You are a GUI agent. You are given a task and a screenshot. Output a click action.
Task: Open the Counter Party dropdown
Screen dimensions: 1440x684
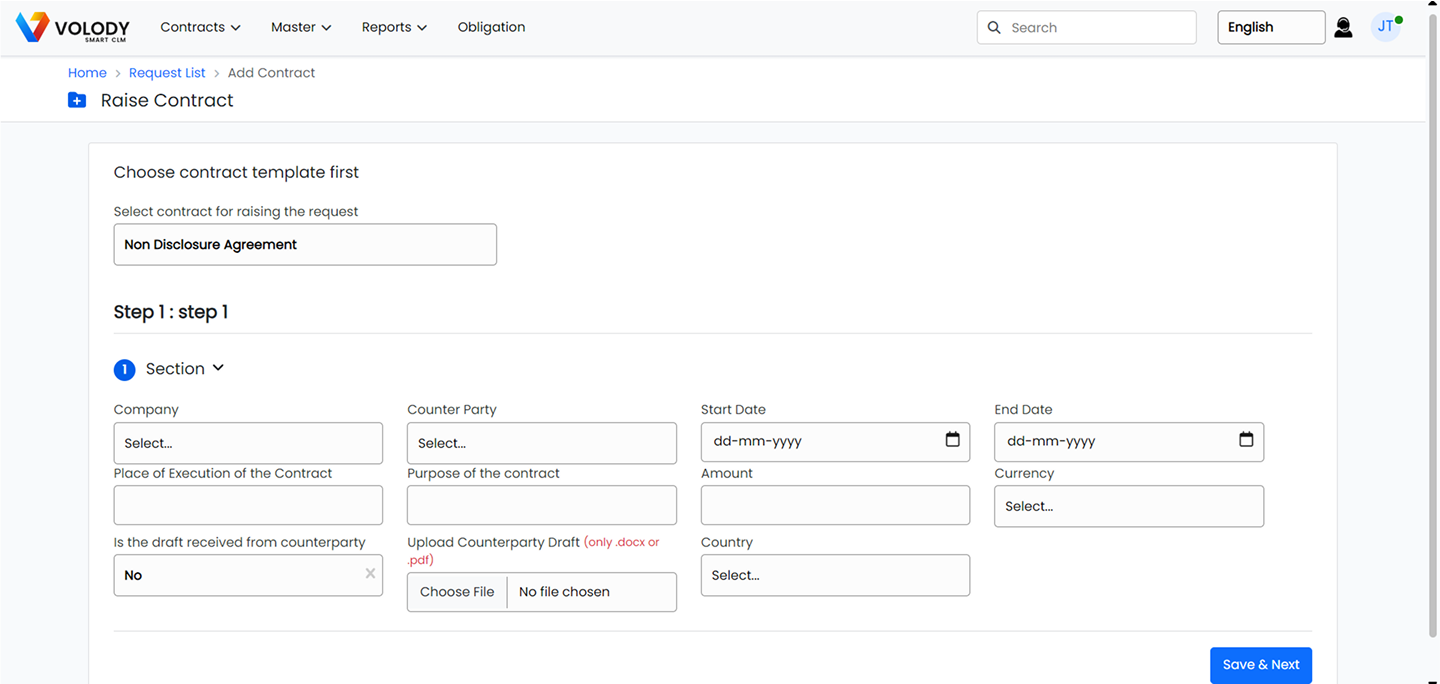pos(541,443)
